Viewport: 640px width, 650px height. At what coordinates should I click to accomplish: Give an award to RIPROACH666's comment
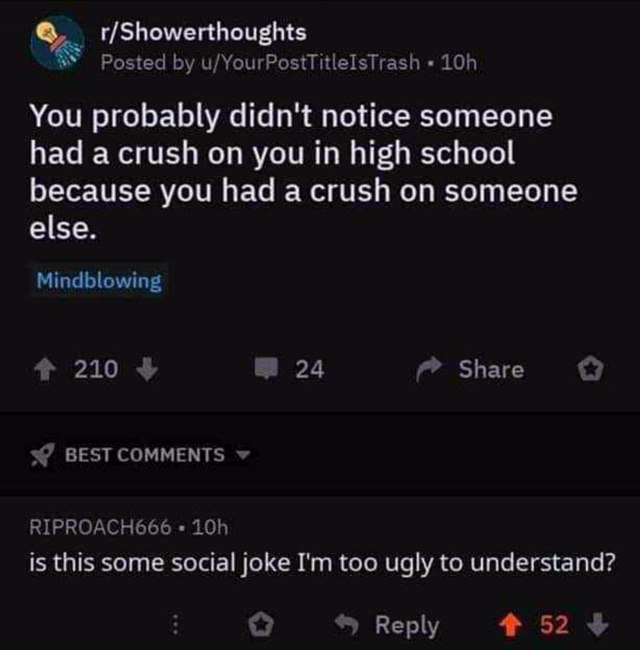click(x=260, y=624)
